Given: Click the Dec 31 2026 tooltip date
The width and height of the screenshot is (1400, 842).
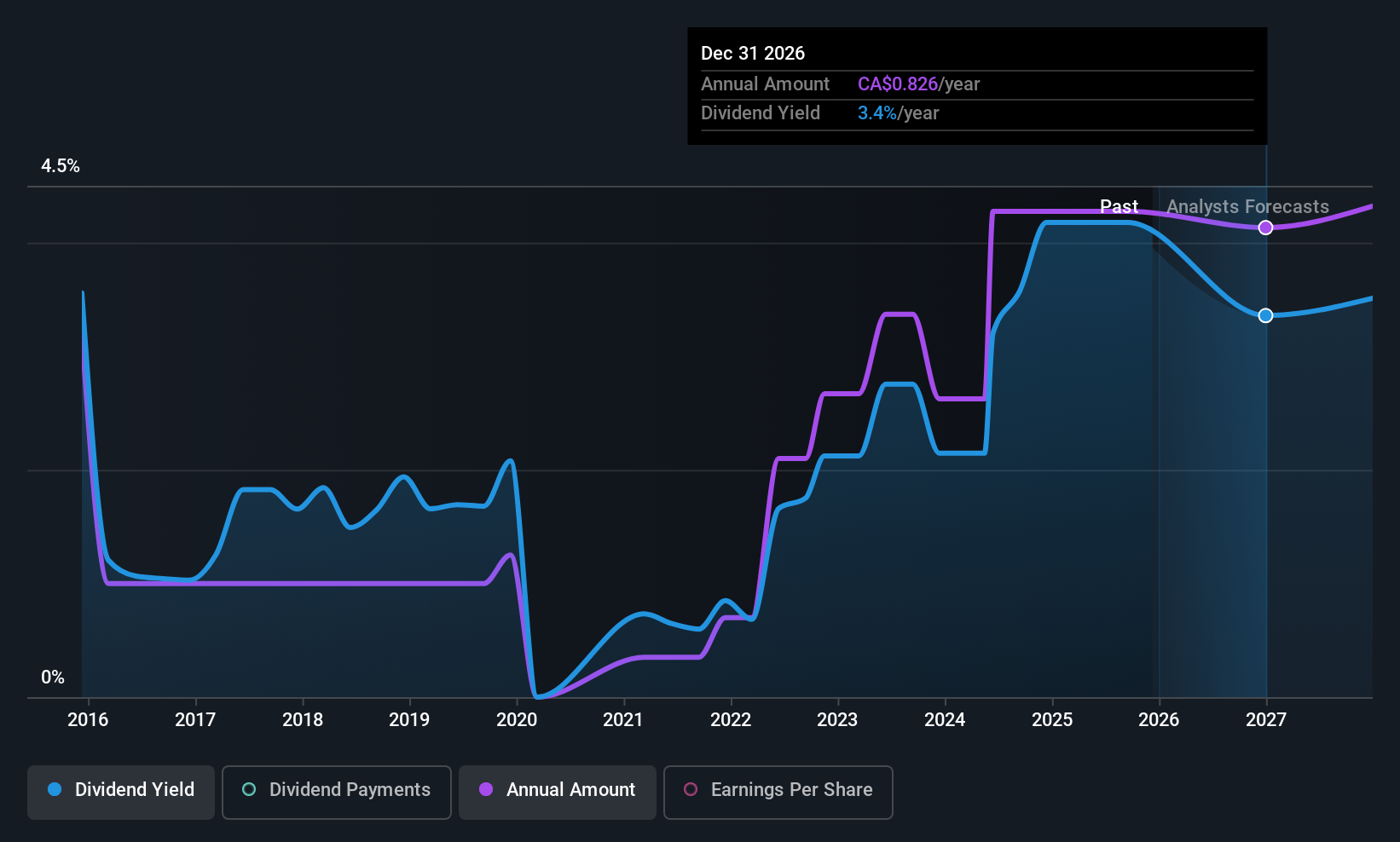Looking at the screenshot, I should 753,54.
